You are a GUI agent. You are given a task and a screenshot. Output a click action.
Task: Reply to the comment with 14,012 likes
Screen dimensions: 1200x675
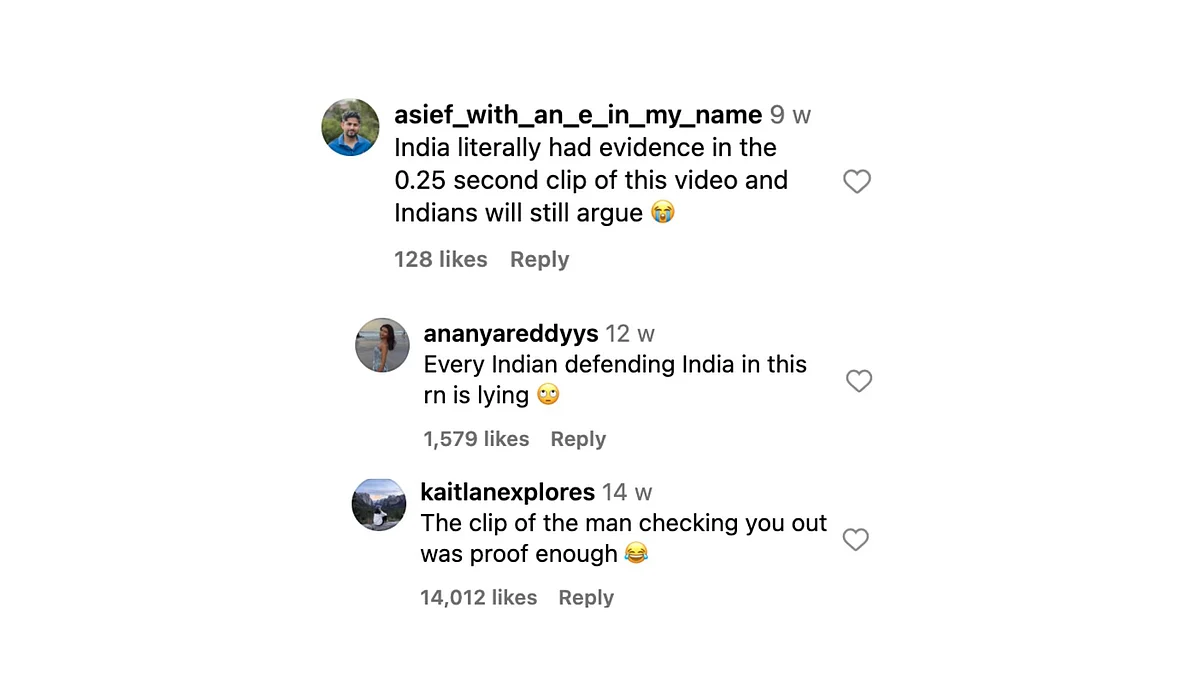coord(586,598)
